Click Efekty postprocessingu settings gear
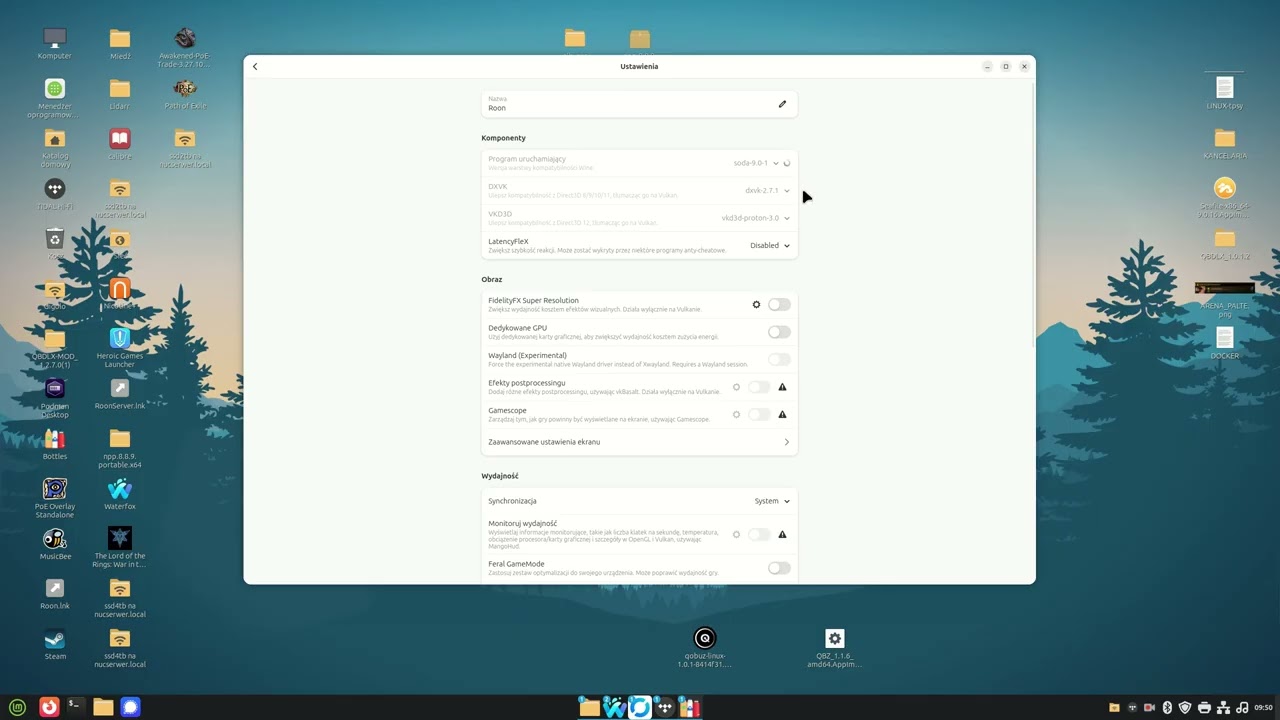 (737, 387)
